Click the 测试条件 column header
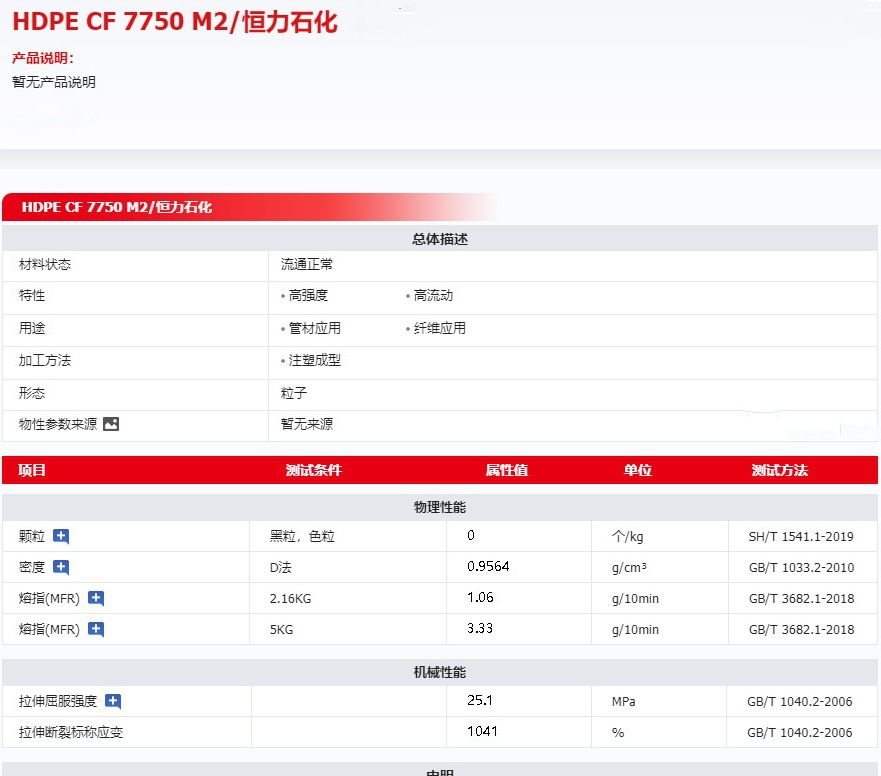The width and height of the screenshot is (881, 776). (314, 470)
